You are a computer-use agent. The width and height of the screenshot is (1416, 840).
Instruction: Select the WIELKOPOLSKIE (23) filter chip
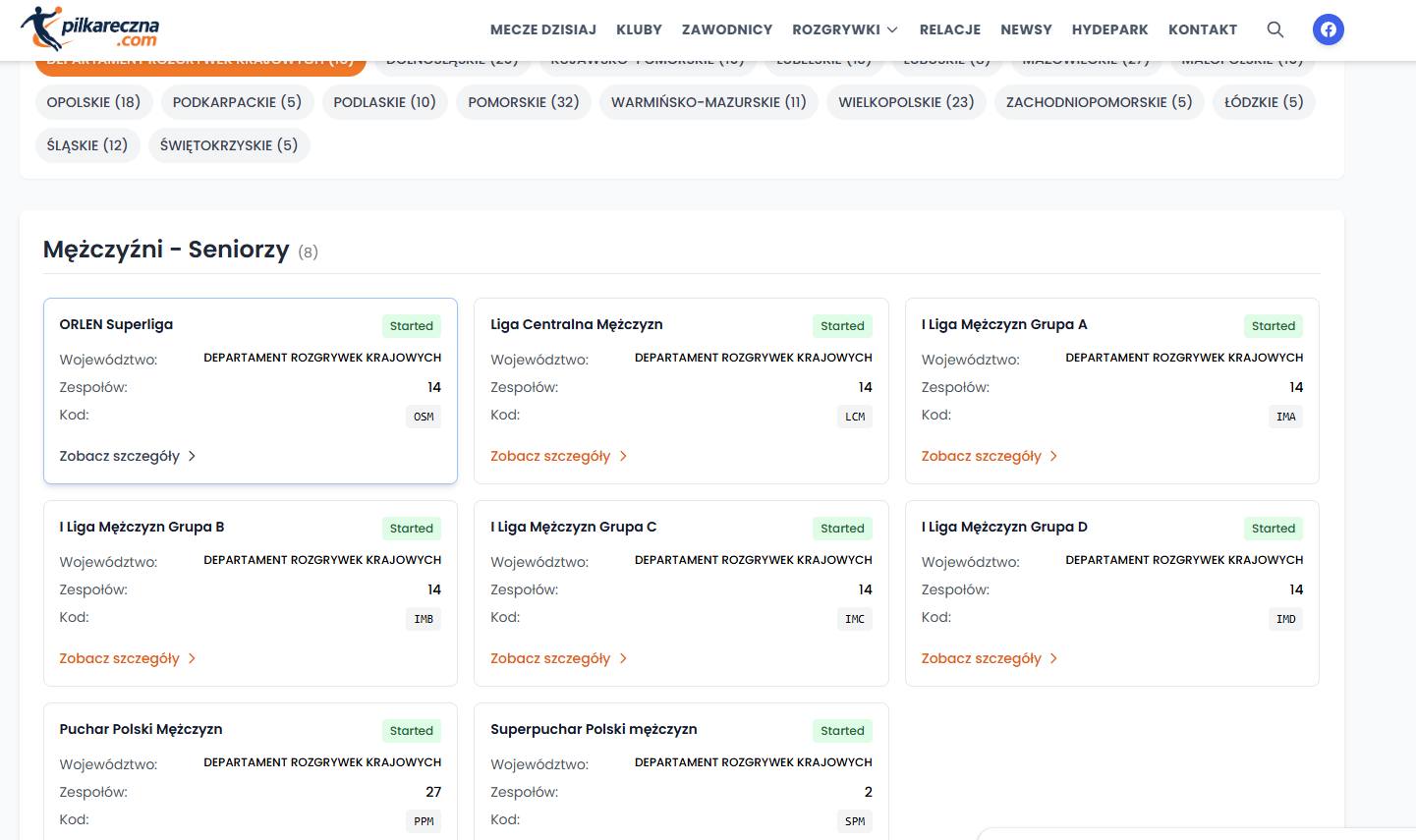(x=905, y=102)
